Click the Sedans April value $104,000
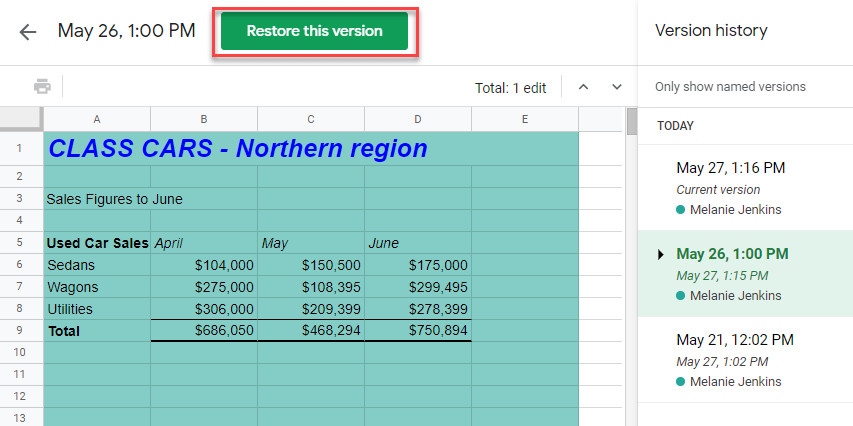This screenshot has height=426, width=853. coord(204,265)
